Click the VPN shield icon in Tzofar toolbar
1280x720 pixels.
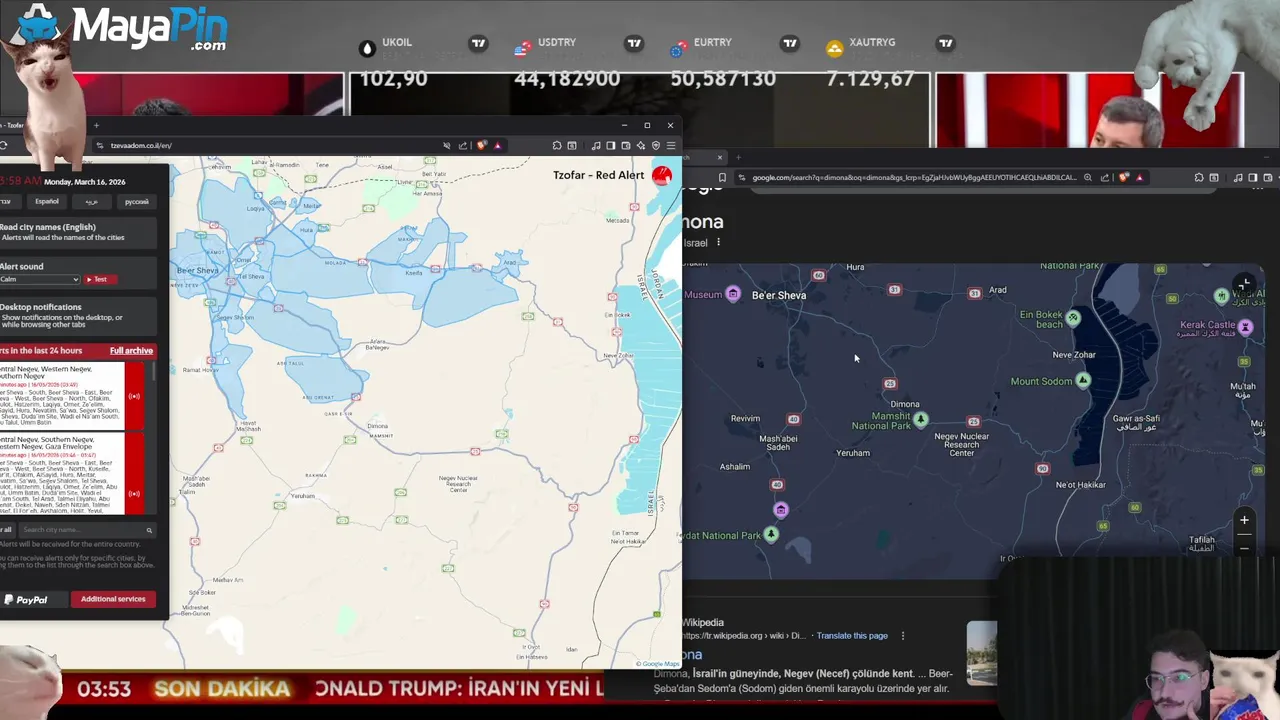pos(656,145)
